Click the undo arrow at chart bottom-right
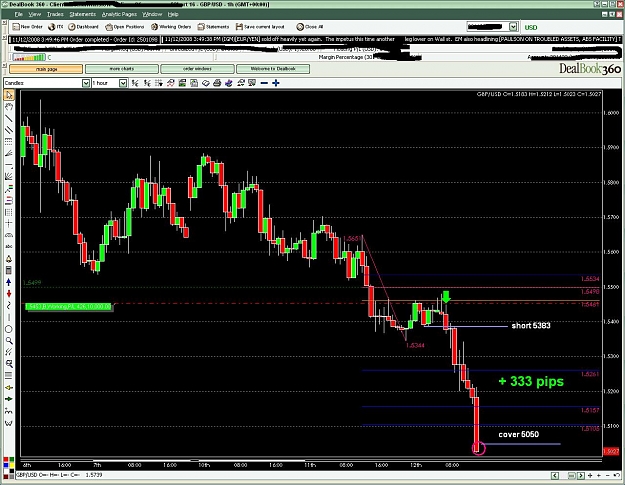This screenshot has height=485, width=625. click(619, 475)
